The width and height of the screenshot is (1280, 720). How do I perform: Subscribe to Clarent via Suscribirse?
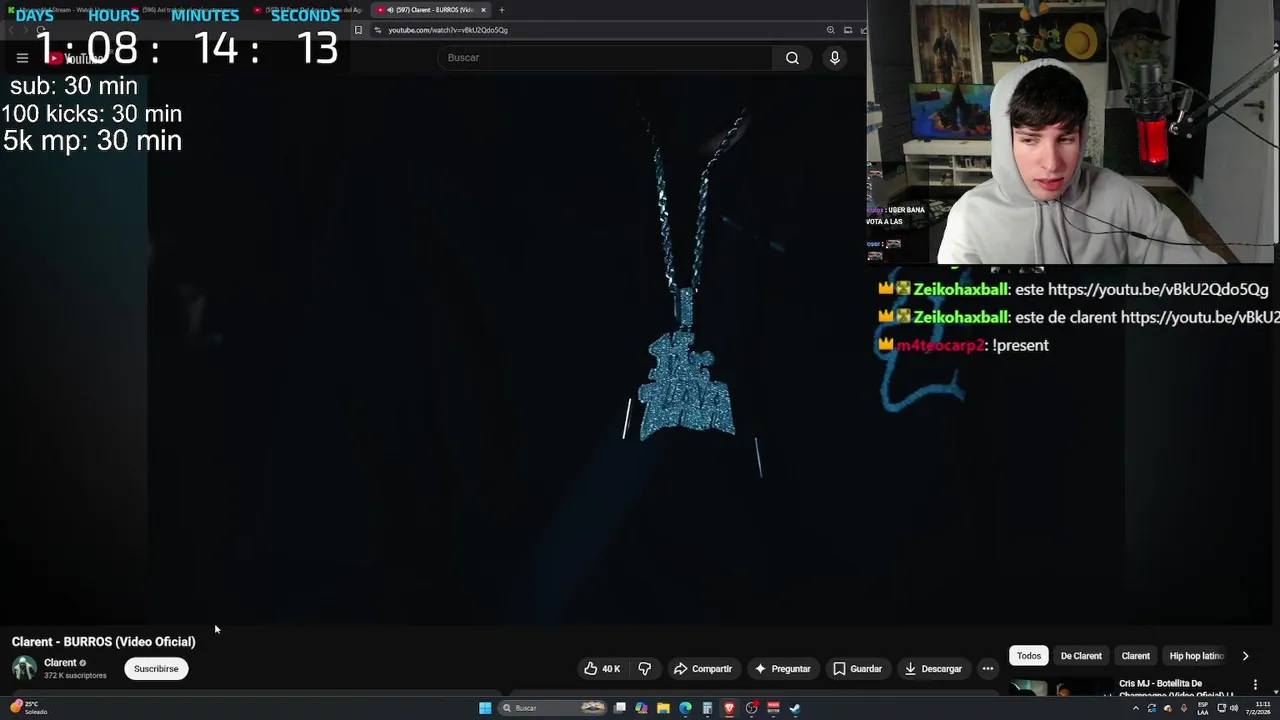[x=156, y=669]
